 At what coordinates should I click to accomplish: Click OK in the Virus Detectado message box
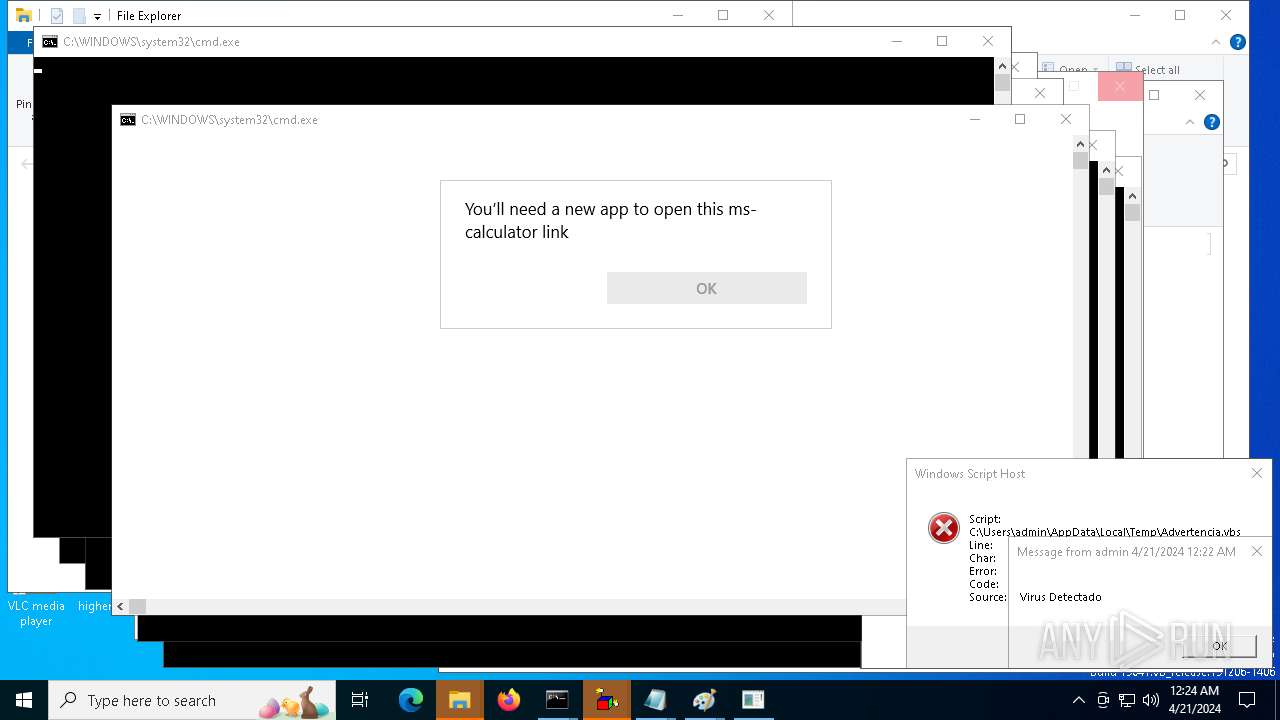coord(1218,646)
